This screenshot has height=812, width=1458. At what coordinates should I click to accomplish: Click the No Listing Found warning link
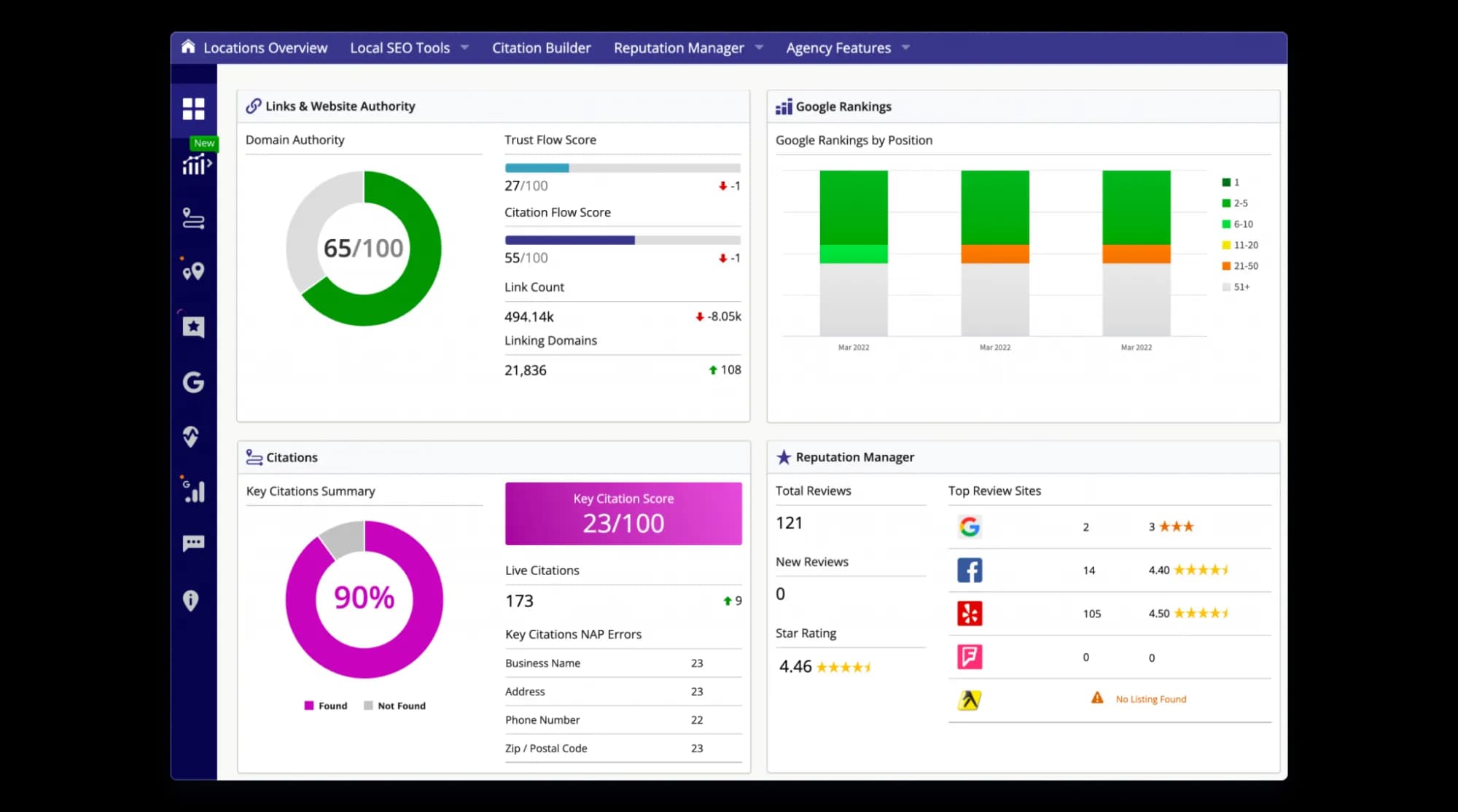pos(1150,698)
